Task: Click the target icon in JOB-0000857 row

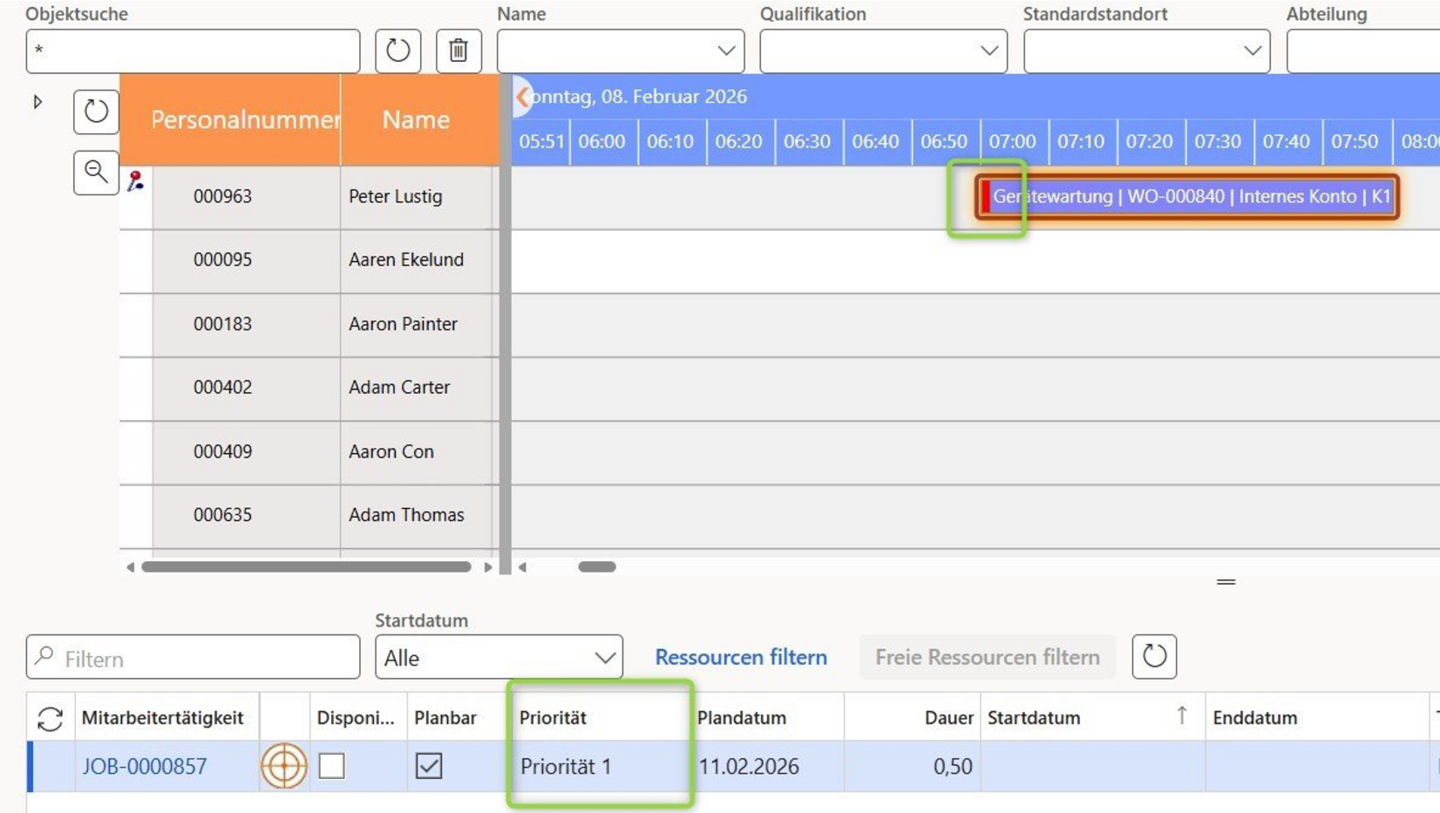Action: 284,766
